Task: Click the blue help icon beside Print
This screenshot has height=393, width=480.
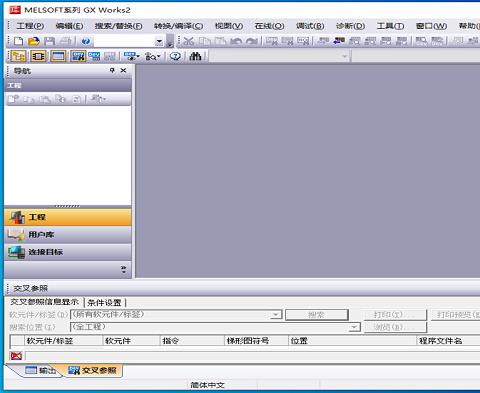Action: click(x=86, y=41)
